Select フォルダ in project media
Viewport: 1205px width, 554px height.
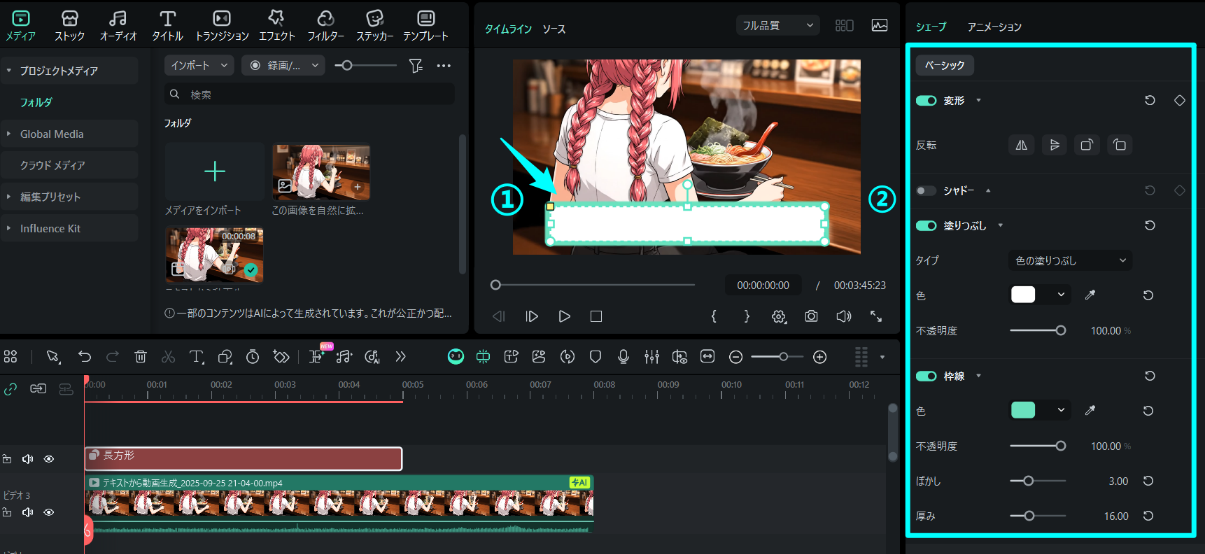(36, 102)
